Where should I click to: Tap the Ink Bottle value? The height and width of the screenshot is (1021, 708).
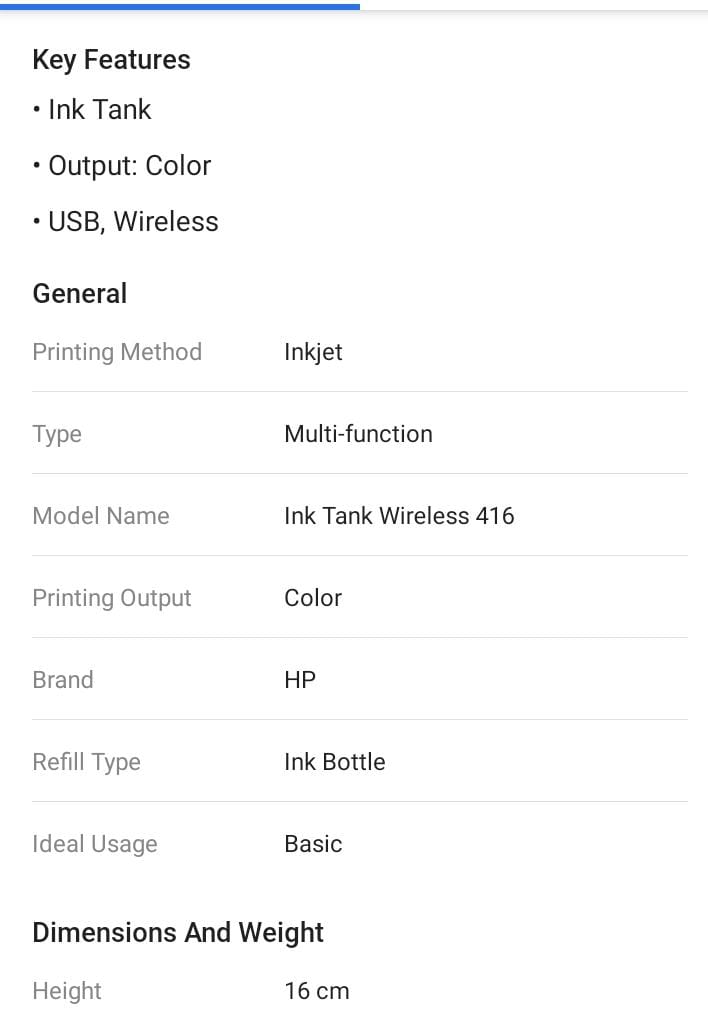pyautogui.click(x=334, y=762)
